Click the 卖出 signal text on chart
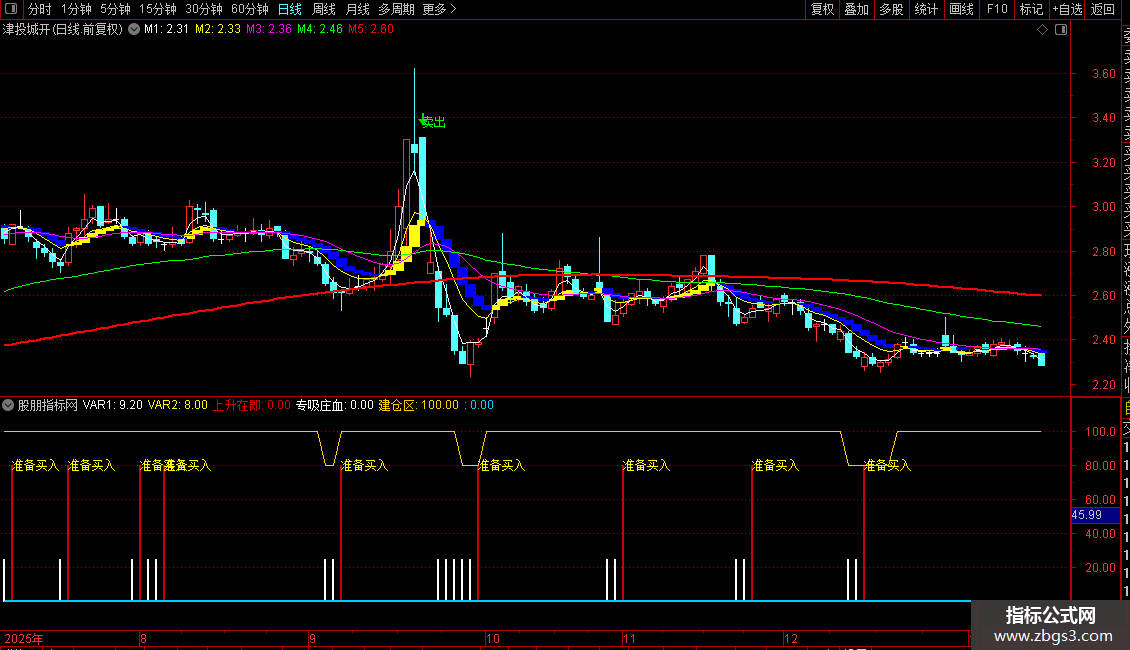The height and width of the screenshot is (650, 1130). [434, 122]
